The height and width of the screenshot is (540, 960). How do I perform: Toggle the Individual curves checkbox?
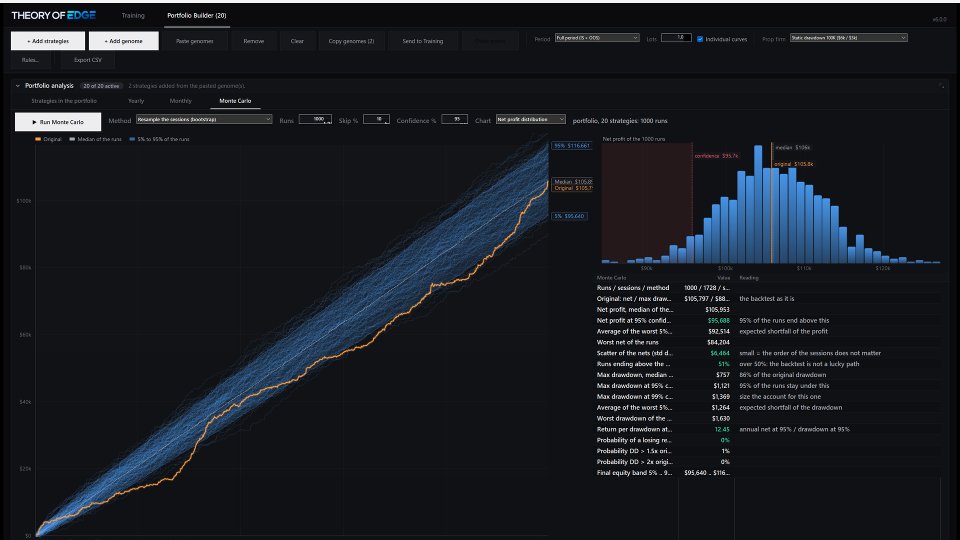click(700, 39)
